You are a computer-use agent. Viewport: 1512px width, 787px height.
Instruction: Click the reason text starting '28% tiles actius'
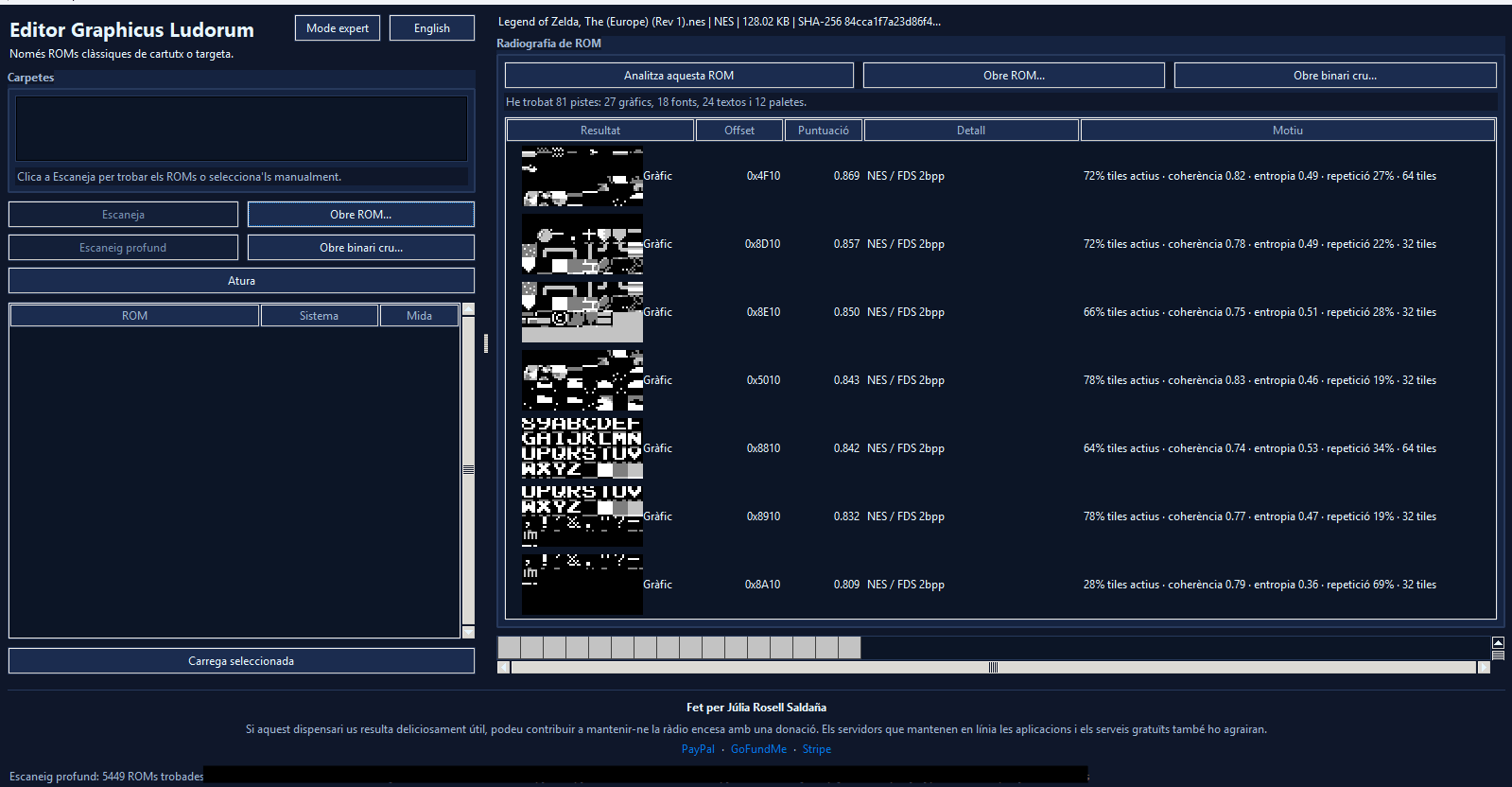point(1260,585)
